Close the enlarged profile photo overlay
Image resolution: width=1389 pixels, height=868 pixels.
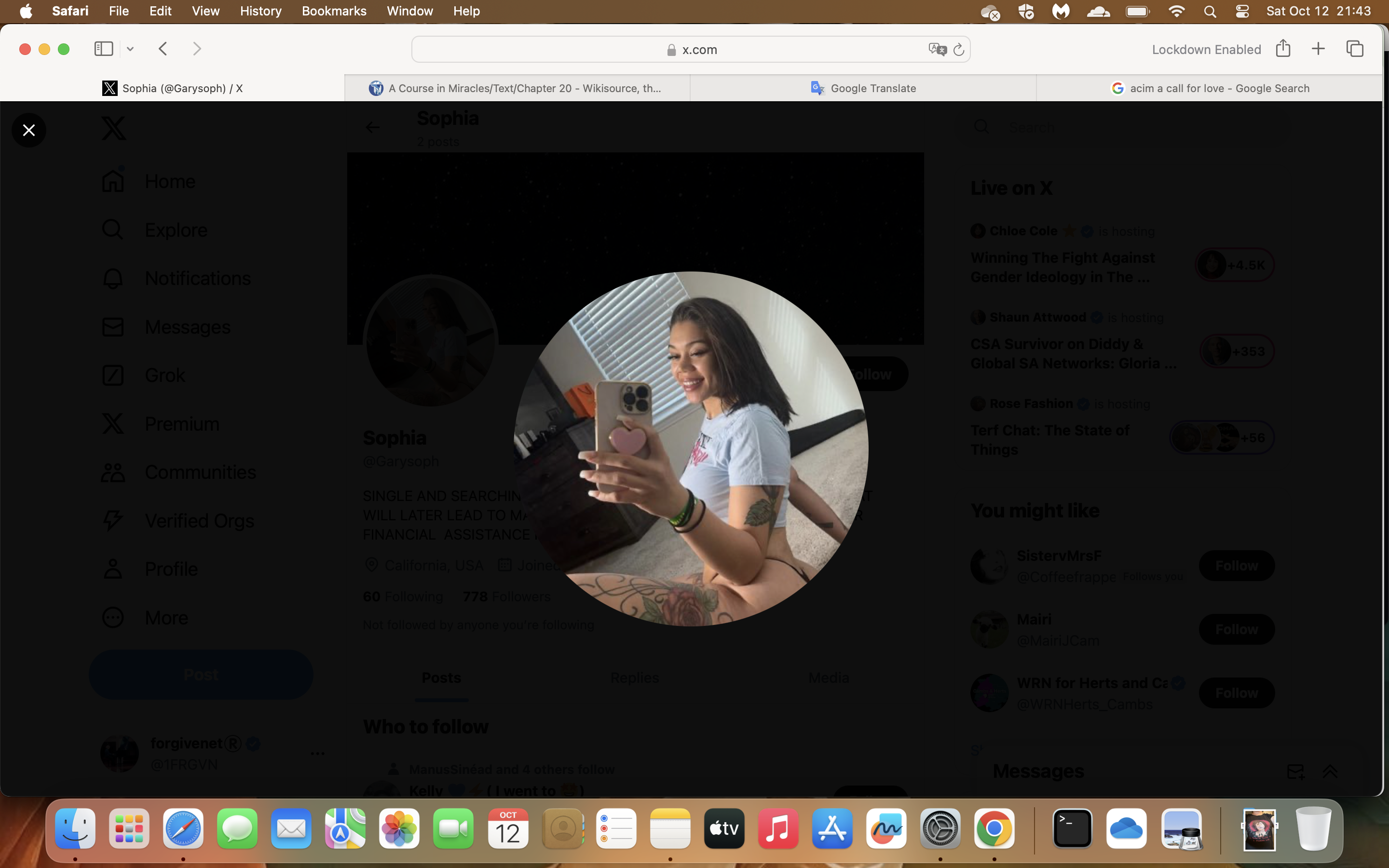(x=29, y=130)
